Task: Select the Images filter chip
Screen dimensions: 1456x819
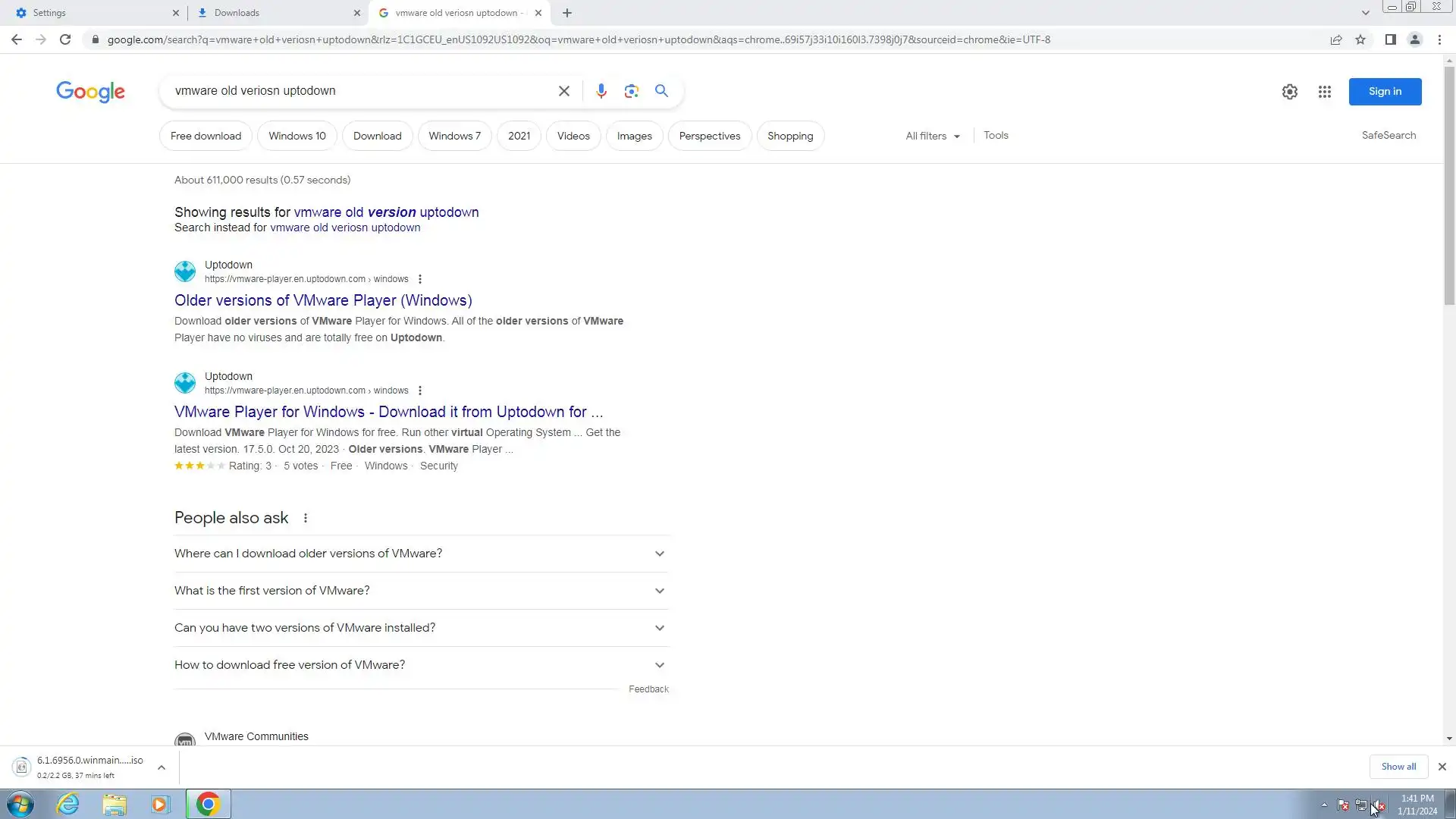Action: tap(634, 136)
